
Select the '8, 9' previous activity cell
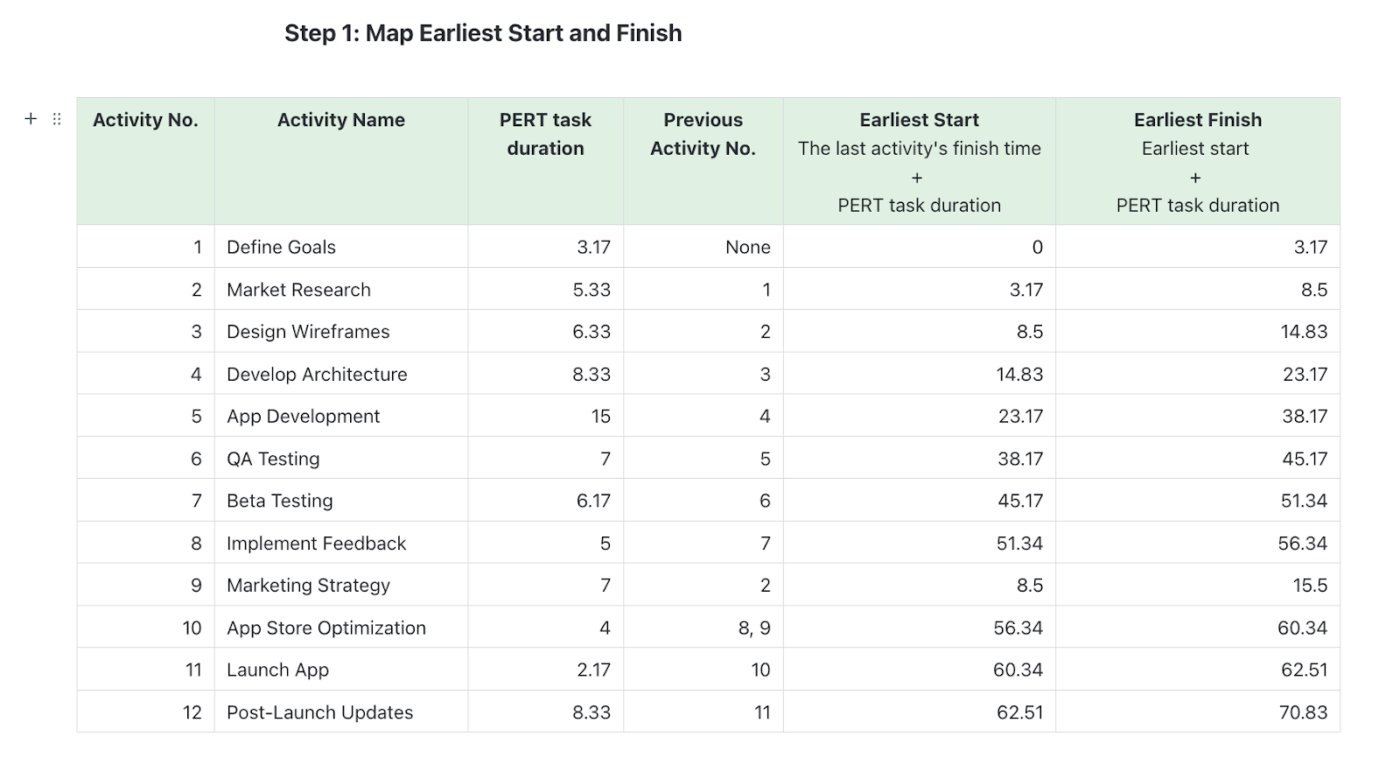[703, 628]
